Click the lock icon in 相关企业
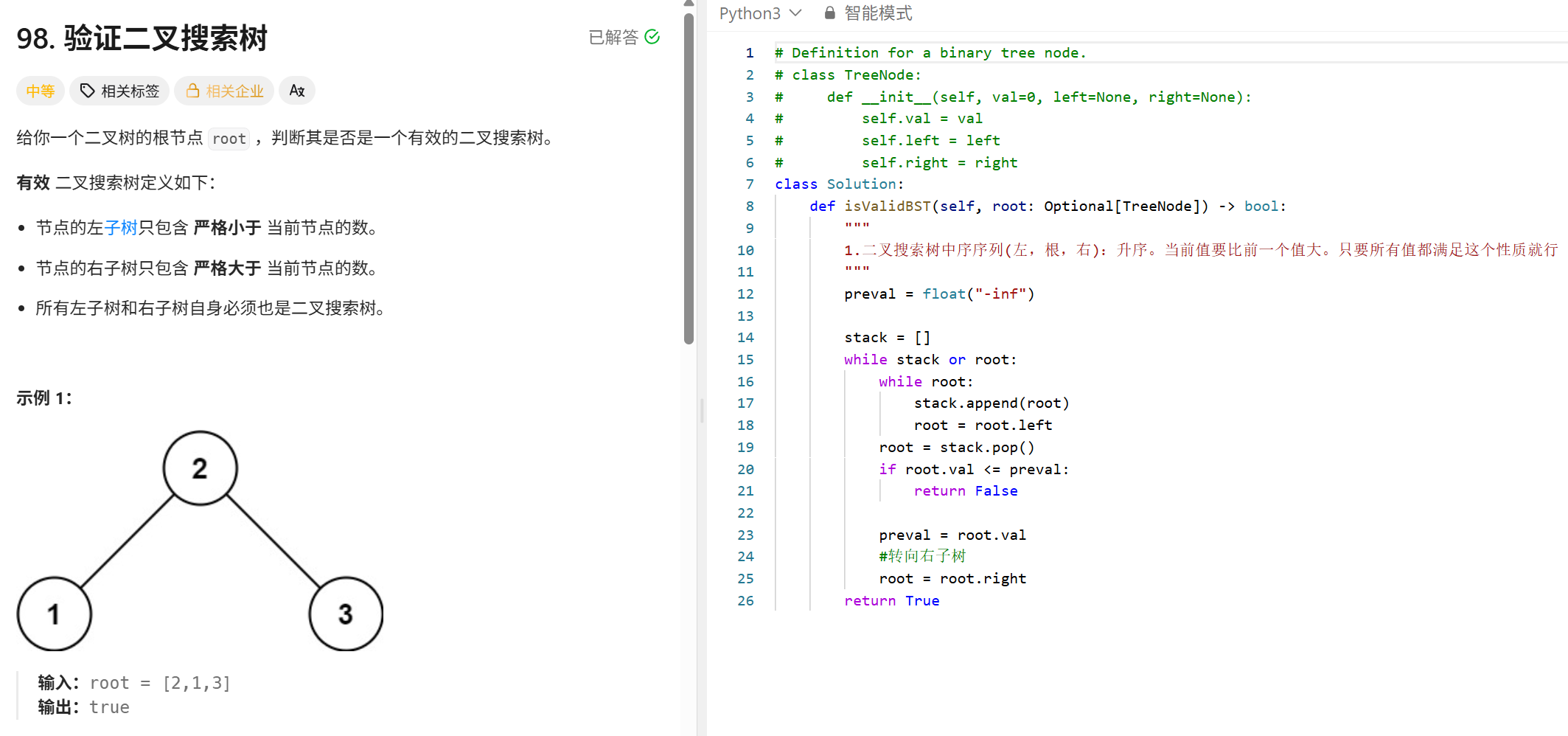 pos(192,90)
